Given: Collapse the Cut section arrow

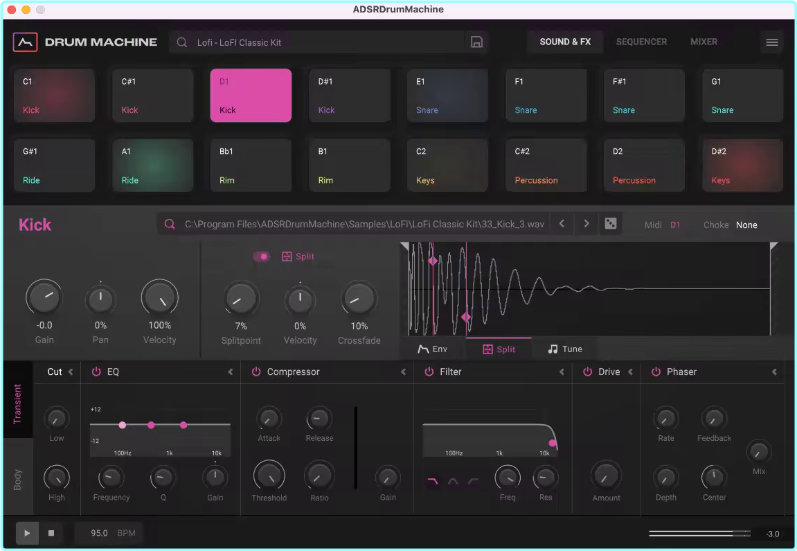Looking at the screenshot, I should [x=71, y=372].
